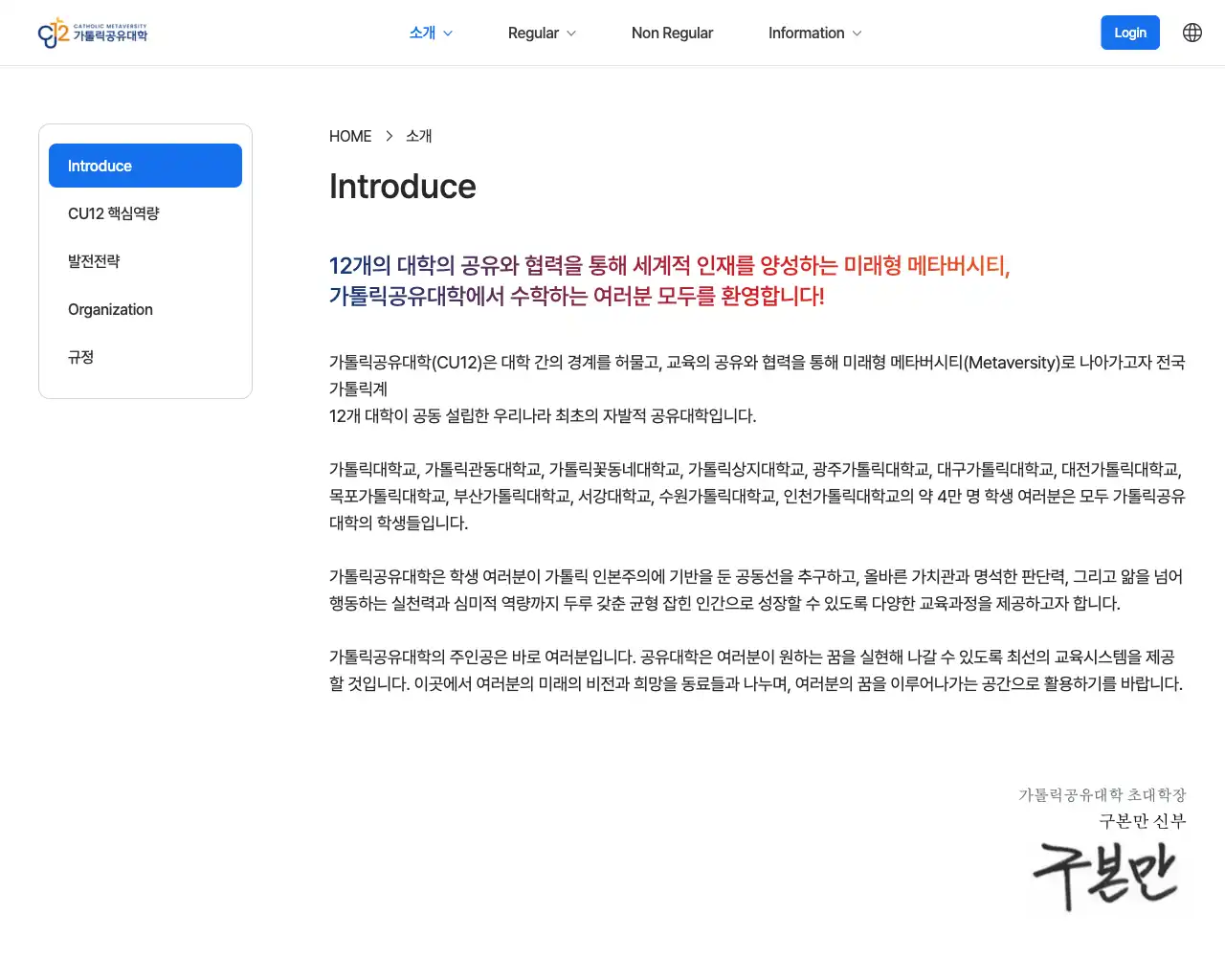
Task: Select Introduce in the sidebar
Action: pyautogui.click(x=145, y=166)
